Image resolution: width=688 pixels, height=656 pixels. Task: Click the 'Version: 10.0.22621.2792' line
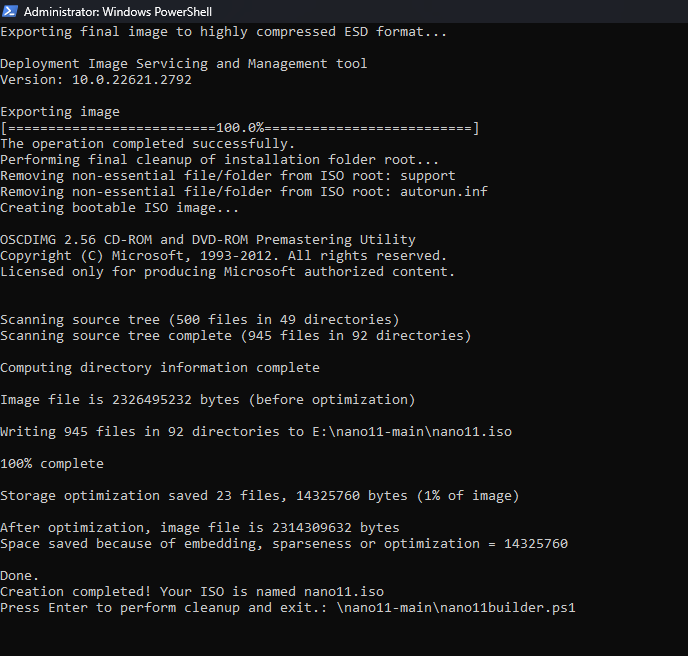tap(96, 80)
